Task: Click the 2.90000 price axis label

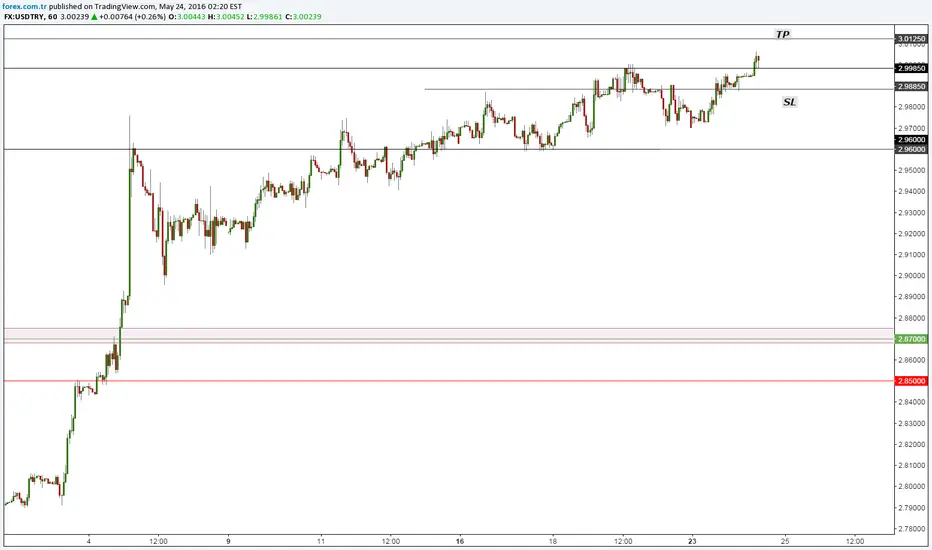Action: (911, 276)
